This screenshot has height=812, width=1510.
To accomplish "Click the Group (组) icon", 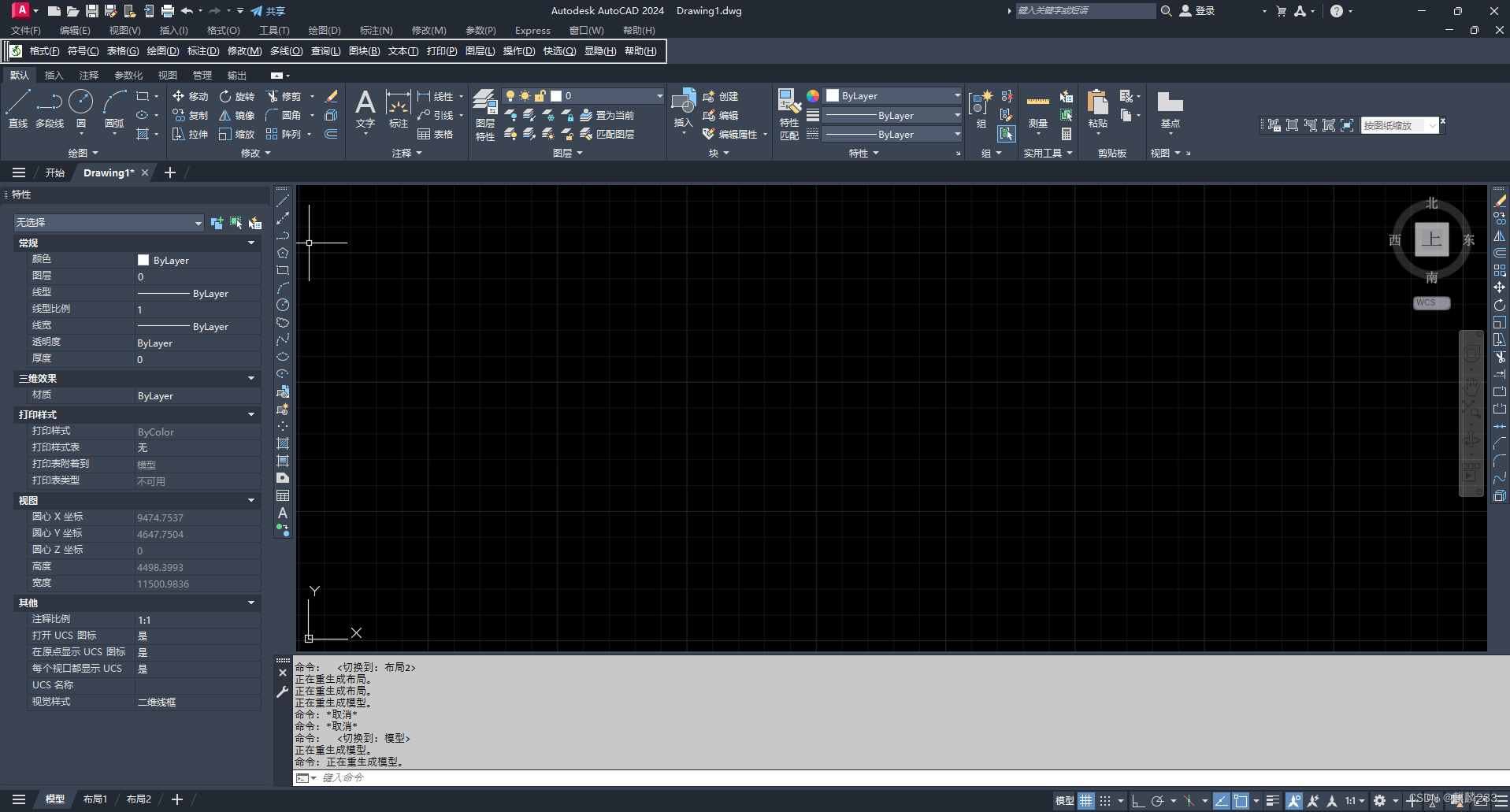I will [x=981, y=109].
